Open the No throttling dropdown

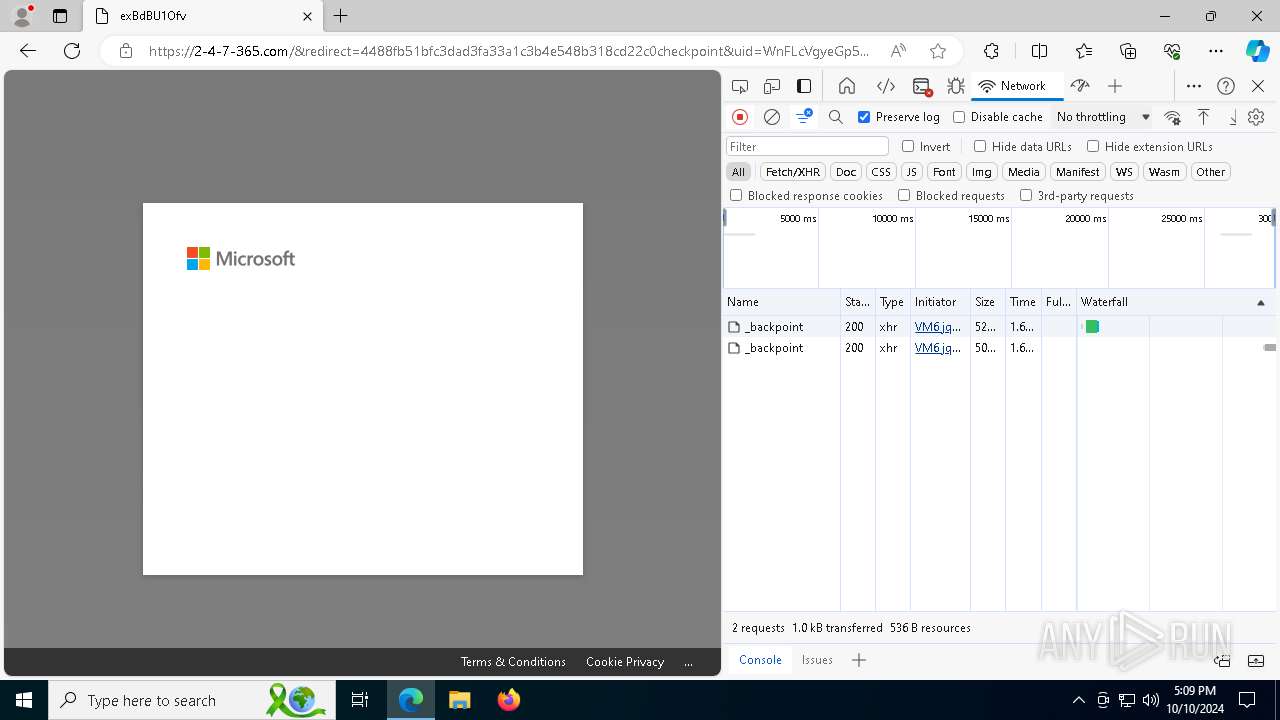pos(1103,117)
